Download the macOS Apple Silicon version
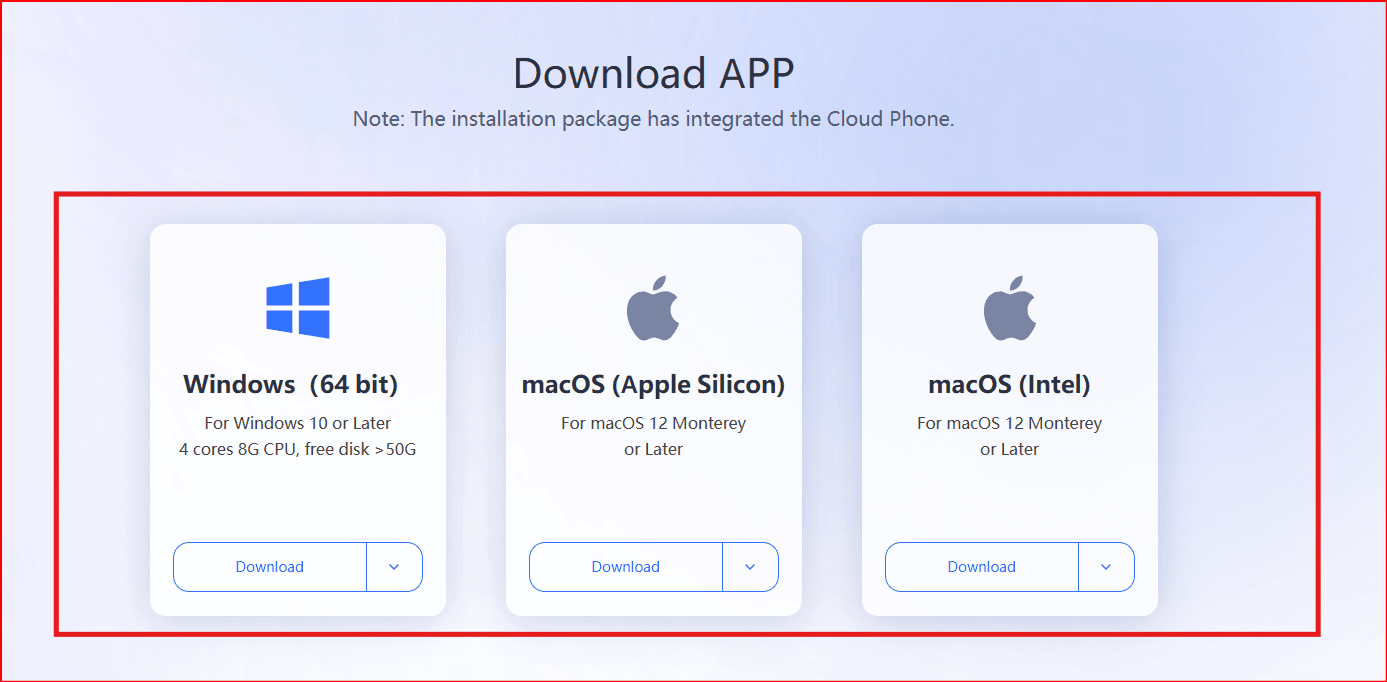Screen dimensions: 1387x682 (626, 567)
